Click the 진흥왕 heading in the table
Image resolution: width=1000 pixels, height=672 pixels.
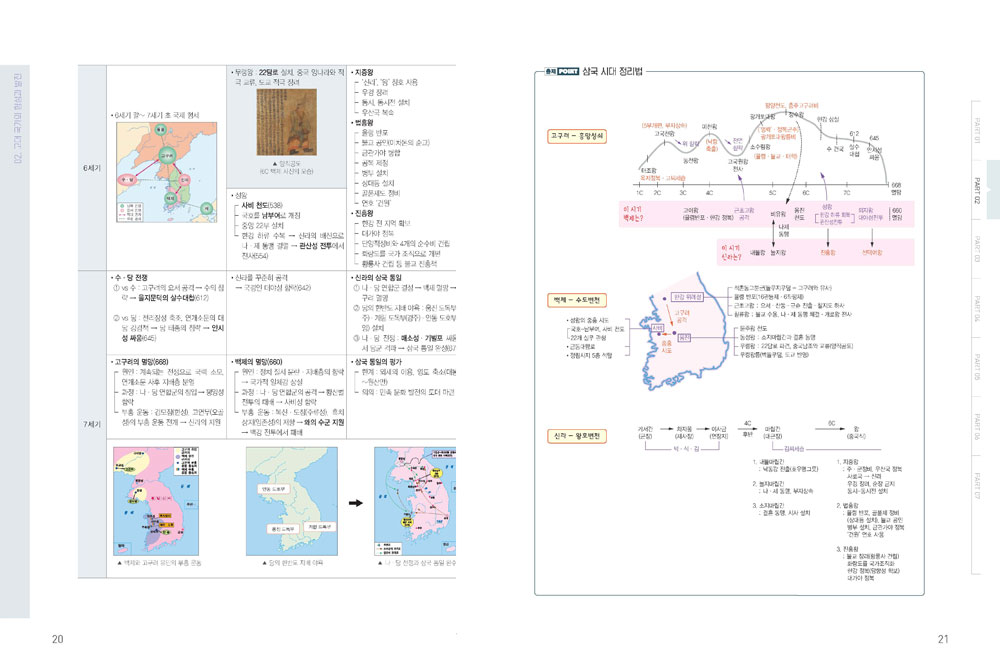362,214
